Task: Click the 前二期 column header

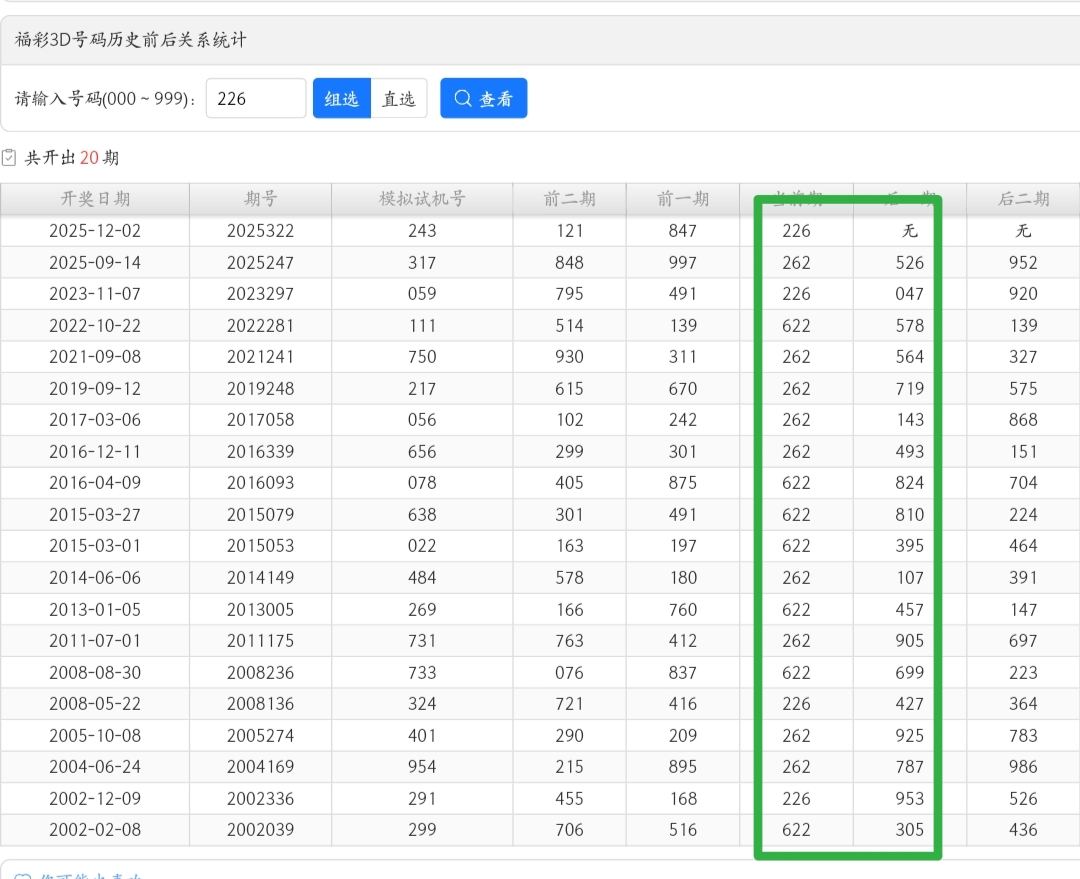Action: (x=569, y=199)
